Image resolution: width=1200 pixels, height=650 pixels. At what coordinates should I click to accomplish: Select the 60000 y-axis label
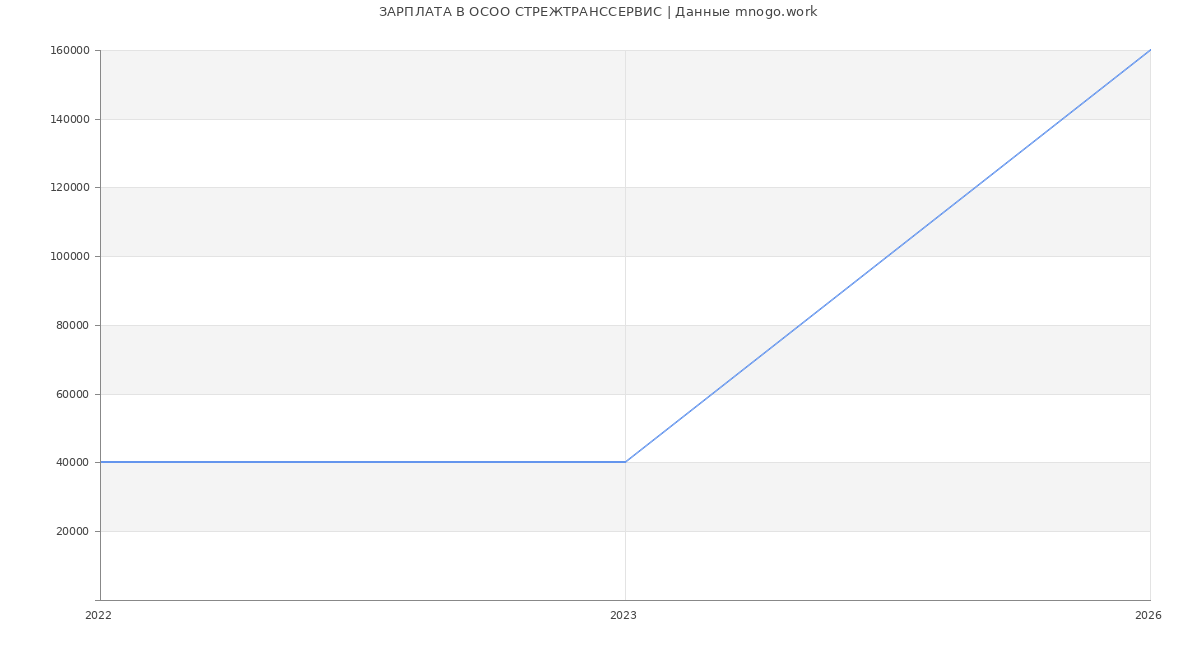[75, 394]
